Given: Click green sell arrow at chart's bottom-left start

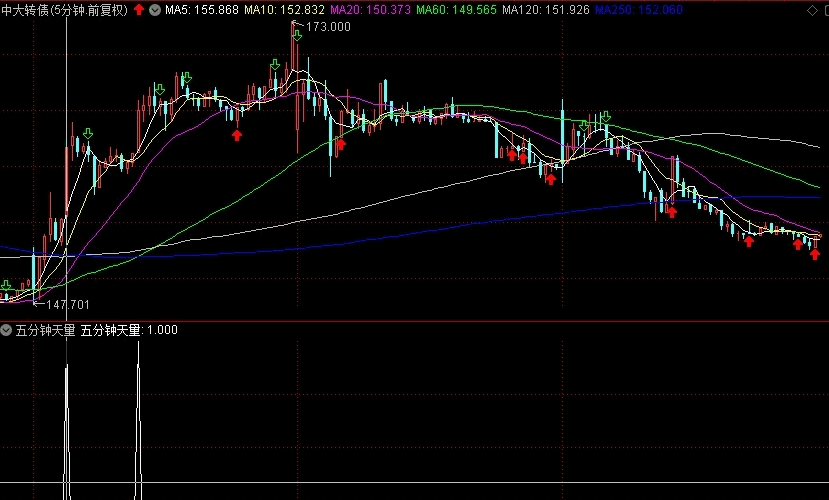Looking at the screenshot, I should click(x=6, y=286).
